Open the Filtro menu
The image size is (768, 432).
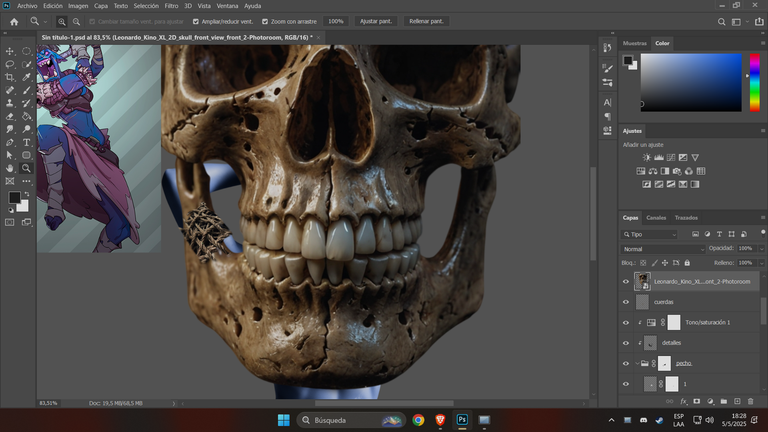point(171,6)
